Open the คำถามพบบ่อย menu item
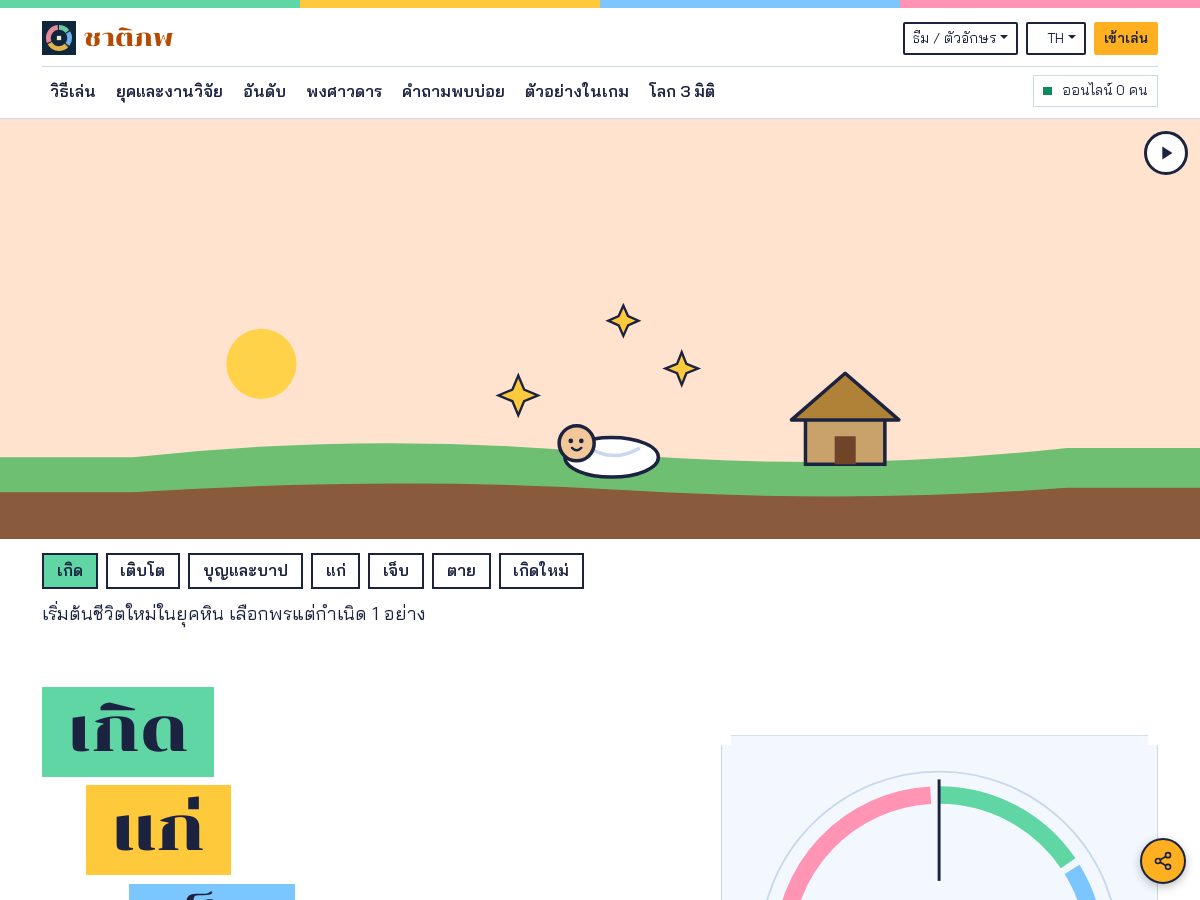 pyautogui.click(x=453, y=91)
